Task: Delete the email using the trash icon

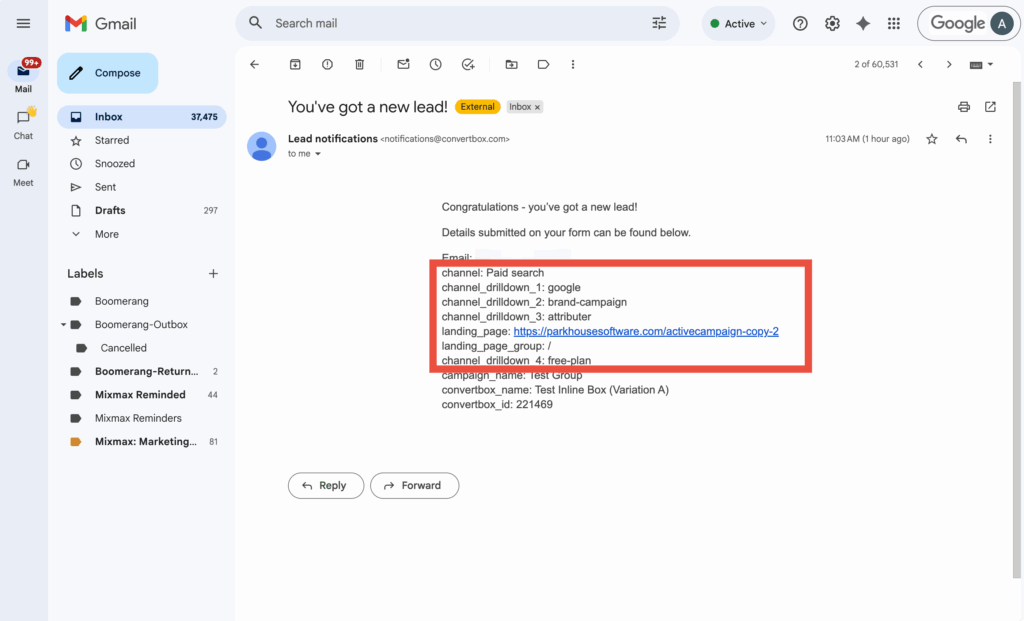Action: point(359,64)
